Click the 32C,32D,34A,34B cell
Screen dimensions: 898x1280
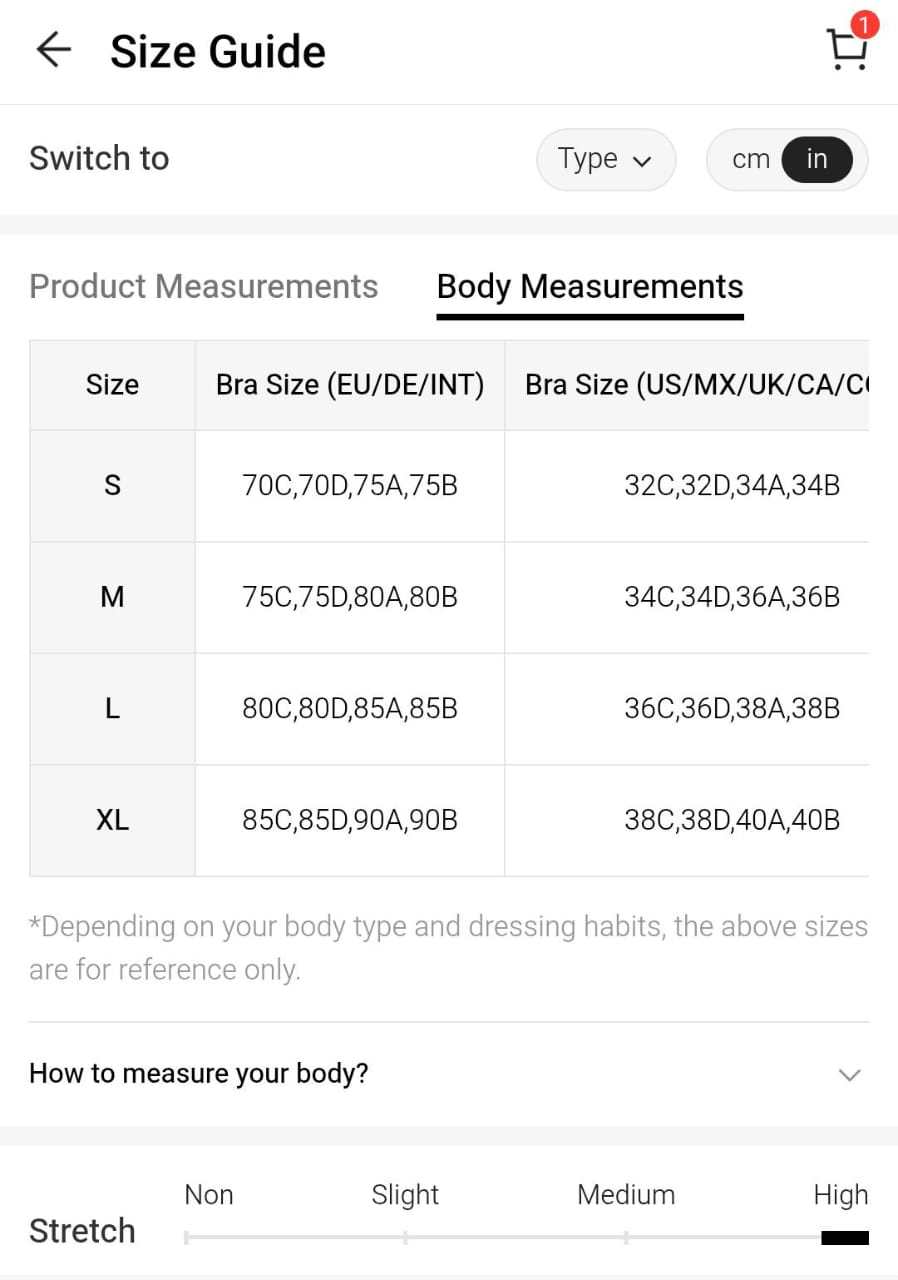click(731, 486)
